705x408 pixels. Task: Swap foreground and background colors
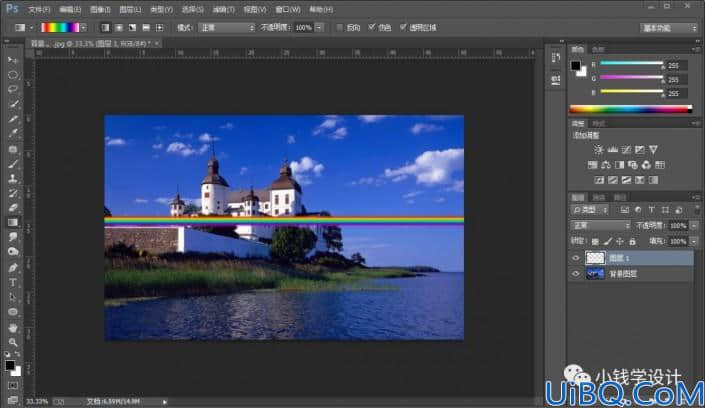[x=17, y=354]
